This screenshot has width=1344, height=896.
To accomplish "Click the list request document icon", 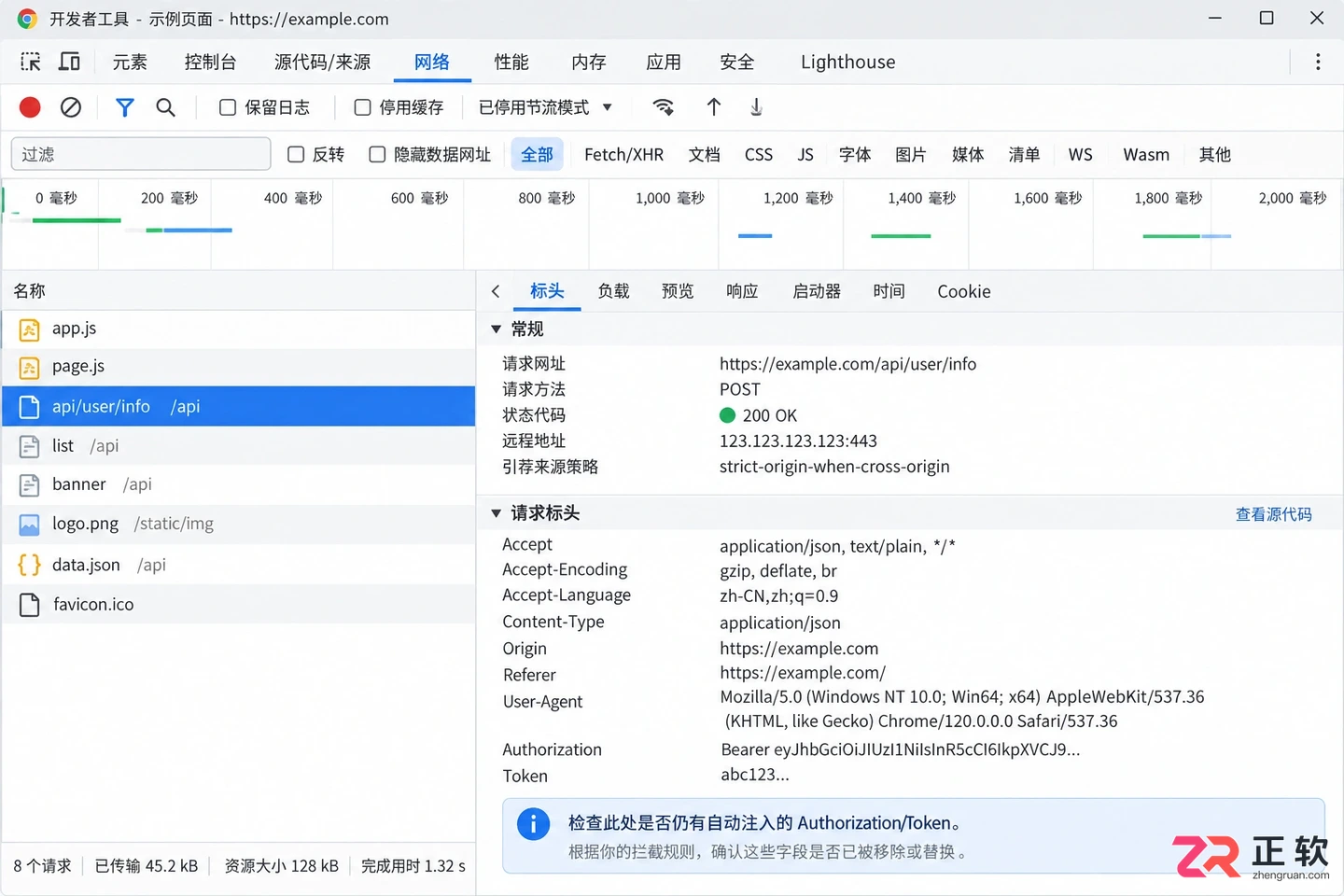I will pyautogui.click(x=30, y=446).
